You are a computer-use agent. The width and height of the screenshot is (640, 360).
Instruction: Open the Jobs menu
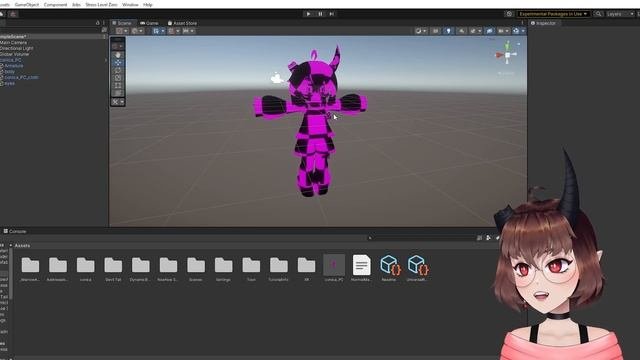tap(76, 5)
